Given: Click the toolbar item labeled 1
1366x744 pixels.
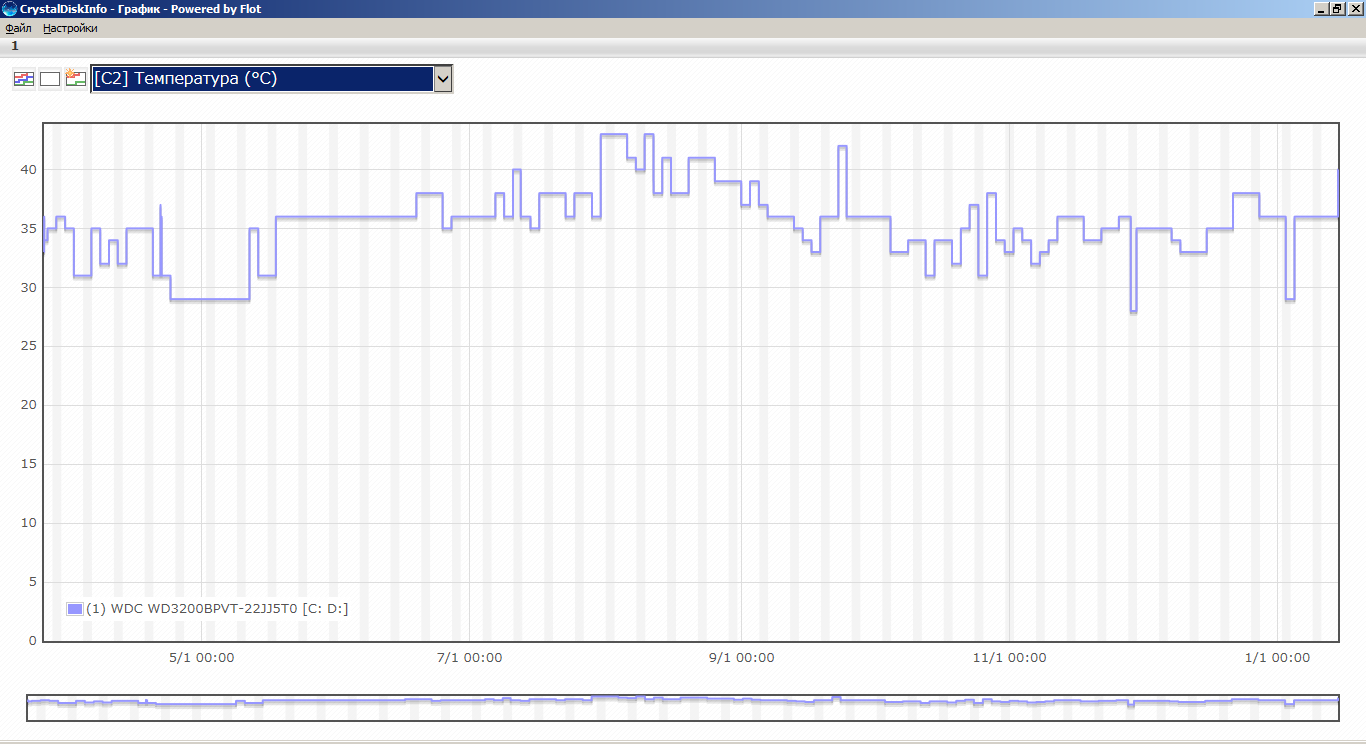Looking at the screenshot, I should [15, 46].
